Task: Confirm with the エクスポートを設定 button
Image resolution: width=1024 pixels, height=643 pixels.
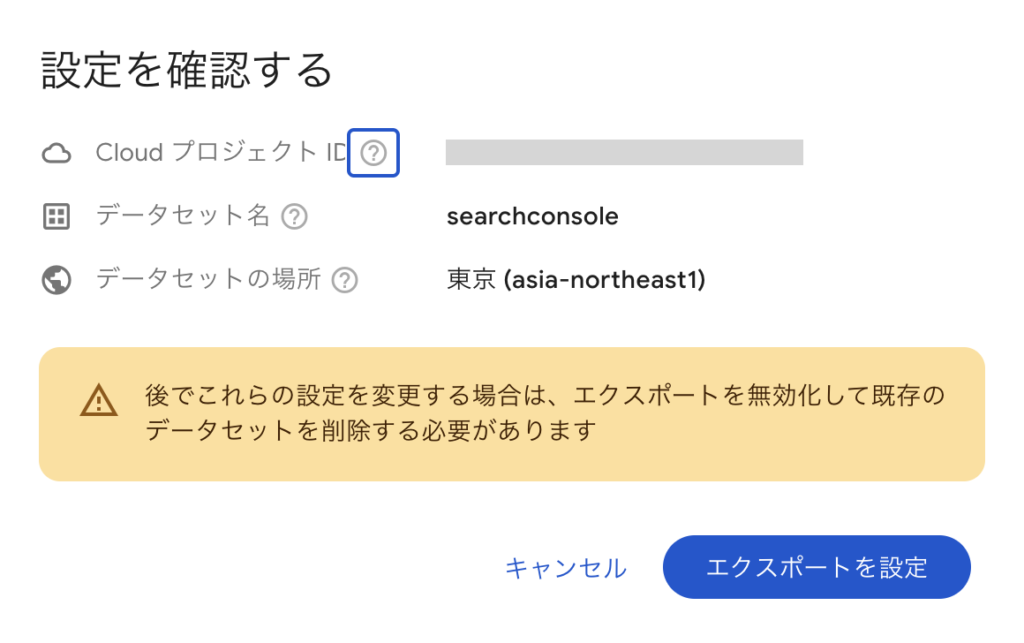Action: (816, 567)
